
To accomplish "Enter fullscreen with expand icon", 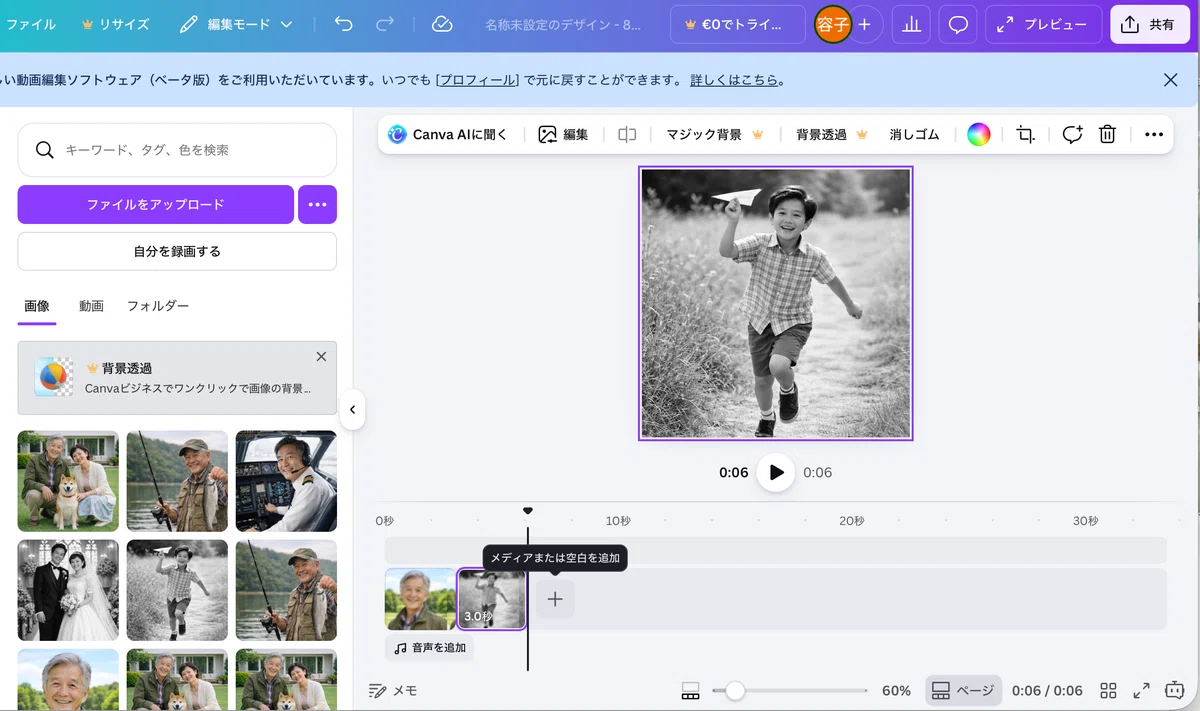I will [1141, 690].
